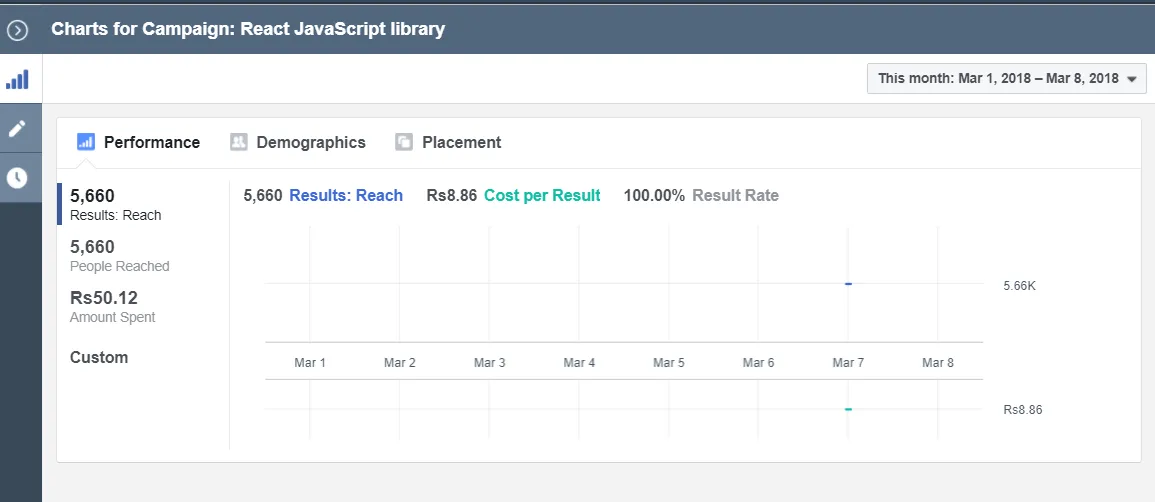Click the Placement tab icon
This screenshot has width=1155, height=502.
click(x=404, y=142)
